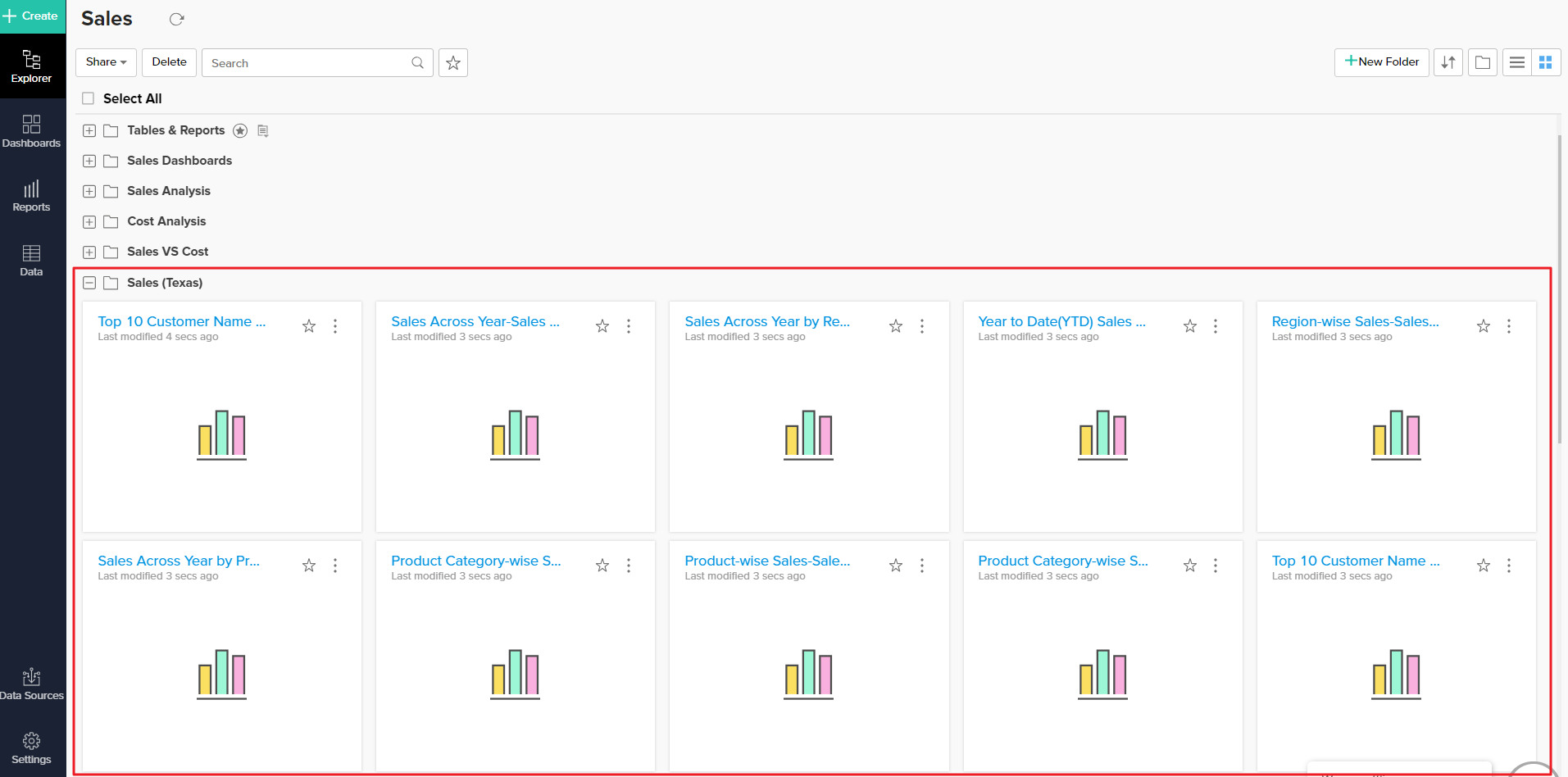
Task: Collapse the Sales (Texas) folder
Action: [x=89, y=283]
